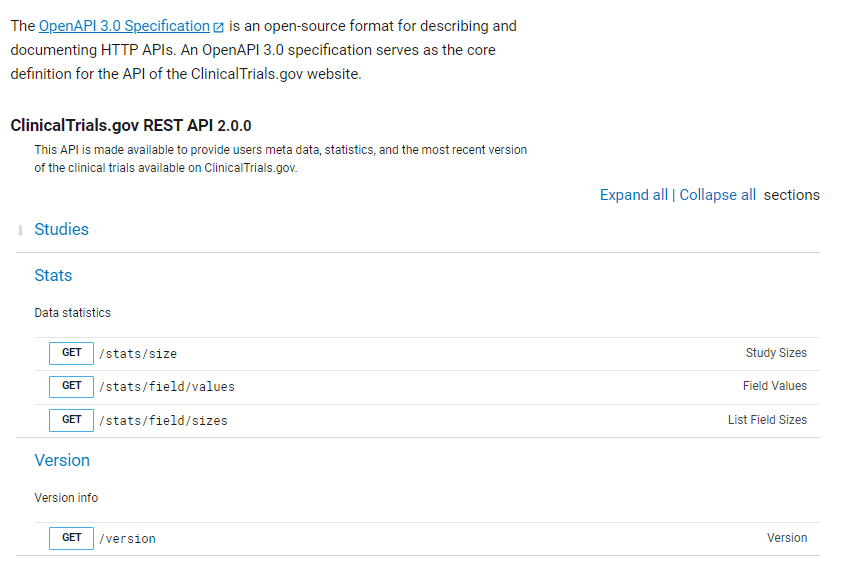This screenshot has height=579, width=857.
Task: Open the /stats/field/values endpoint path
Action: point(167,387)
